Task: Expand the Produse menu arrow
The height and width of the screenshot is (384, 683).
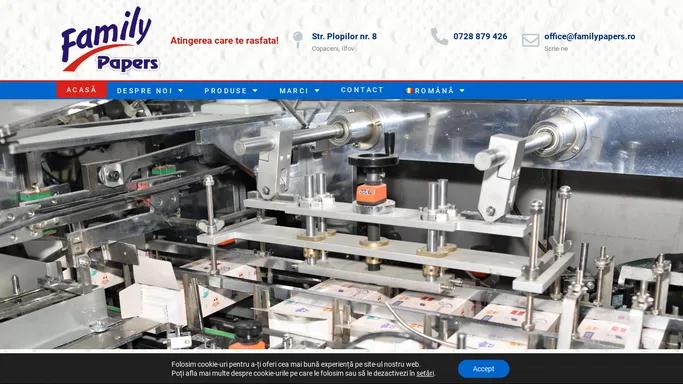Action: 255,91
